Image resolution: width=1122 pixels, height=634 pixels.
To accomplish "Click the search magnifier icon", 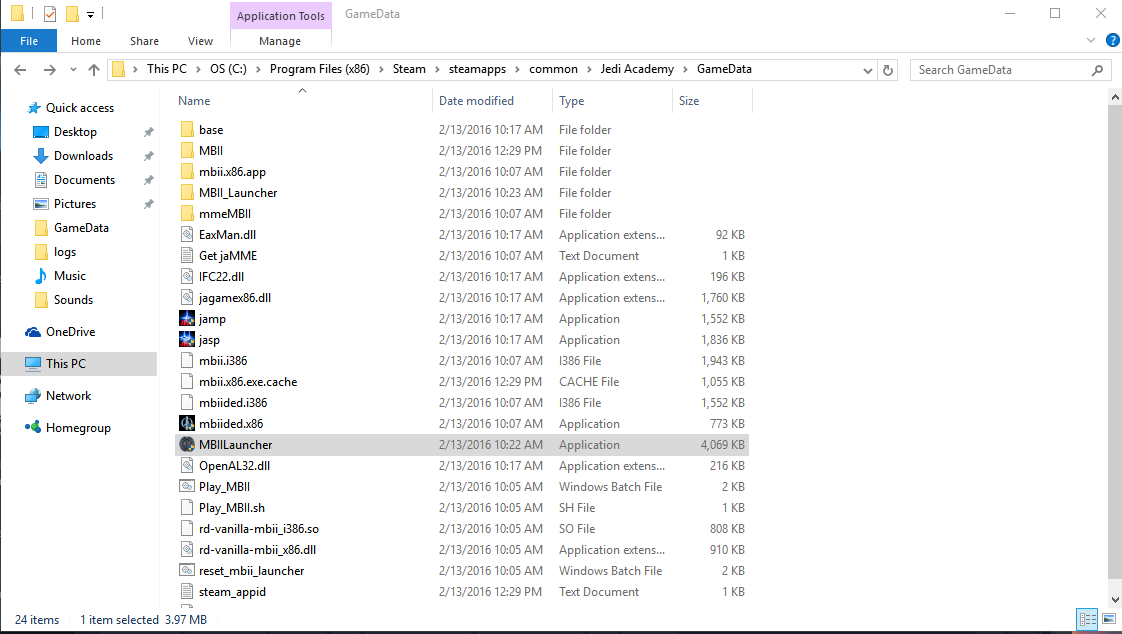I will coord(1097,70).
